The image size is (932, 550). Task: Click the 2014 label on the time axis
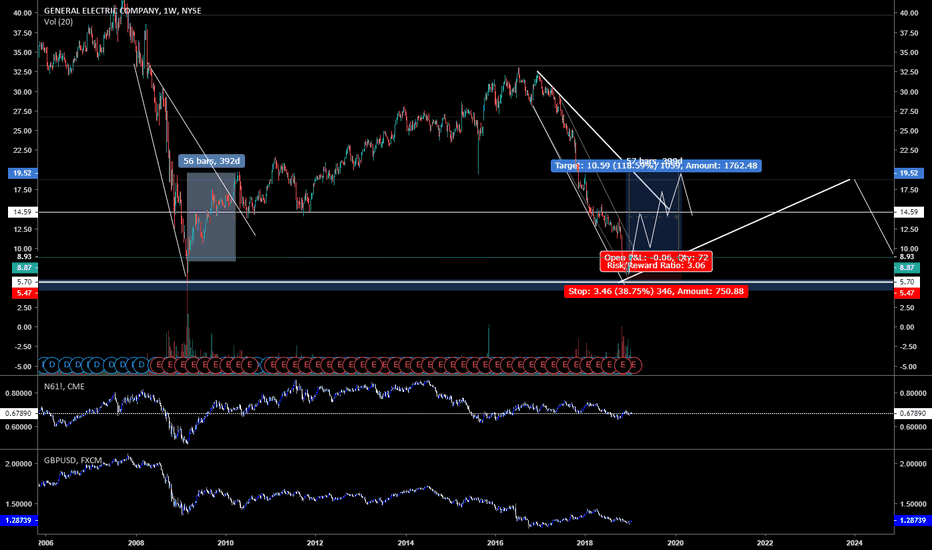click(406, 543)
